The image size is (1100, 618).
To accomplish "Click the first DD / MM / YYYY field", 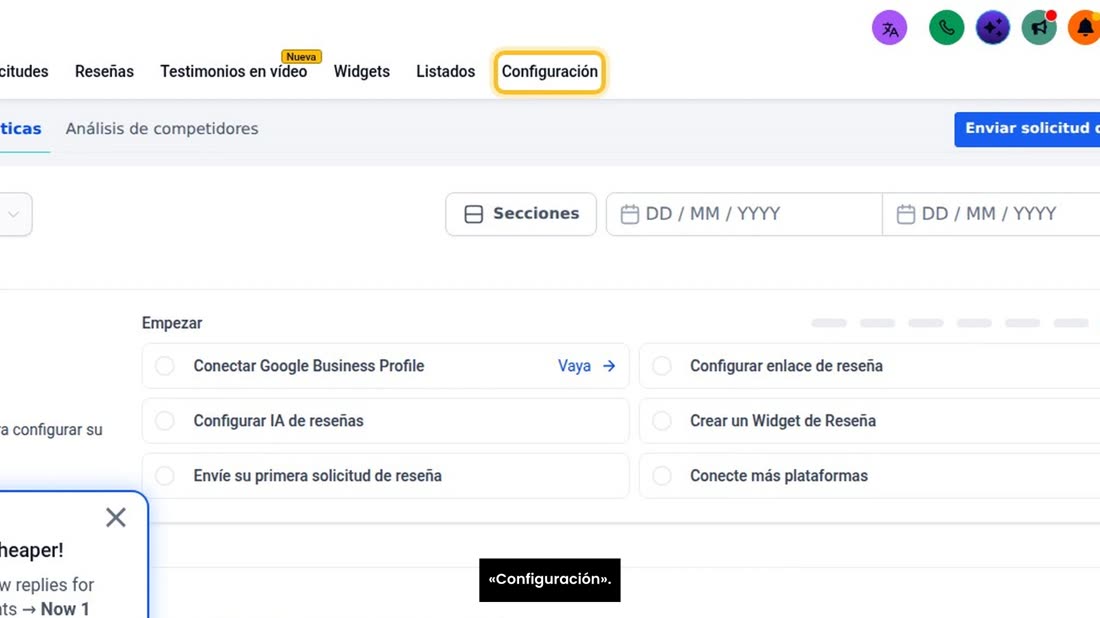I will pos(744,214).
